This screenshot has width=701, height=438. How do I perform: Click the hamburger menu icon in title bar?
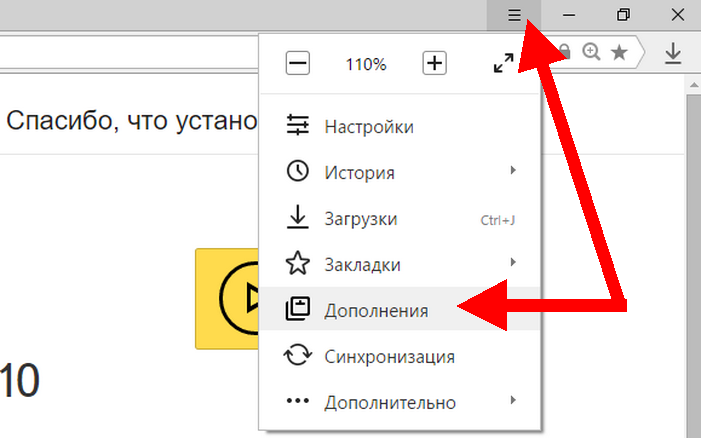click(515, 15)
